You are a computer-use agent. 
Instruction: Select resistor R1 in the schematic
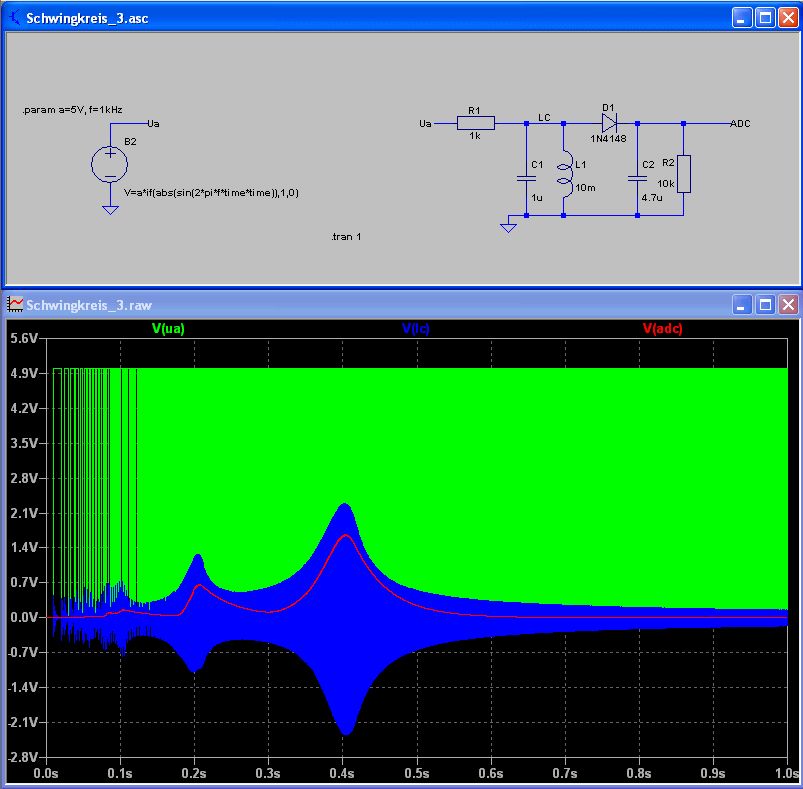tap(475, 124)
